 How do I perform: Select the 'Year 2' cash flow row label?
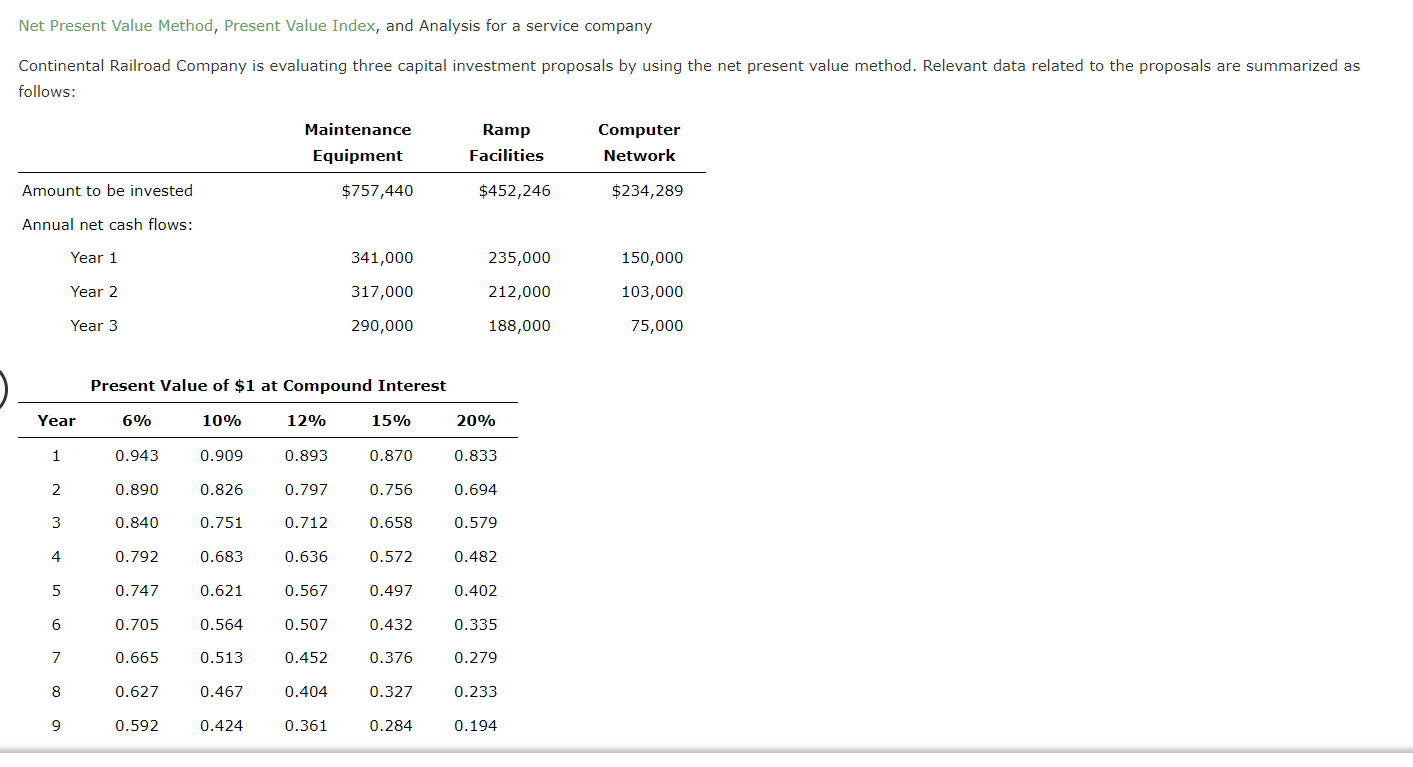click(x=94, y=292)
